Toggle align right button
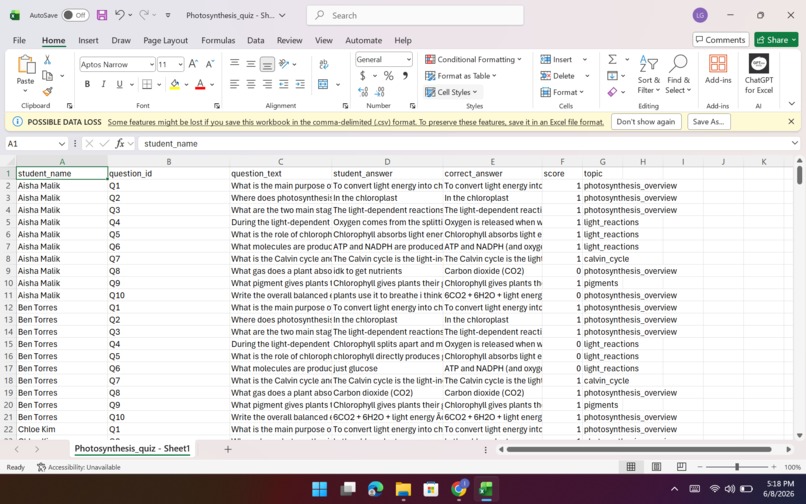This screenshot has height=504, width=806. [x=267, y=84]
